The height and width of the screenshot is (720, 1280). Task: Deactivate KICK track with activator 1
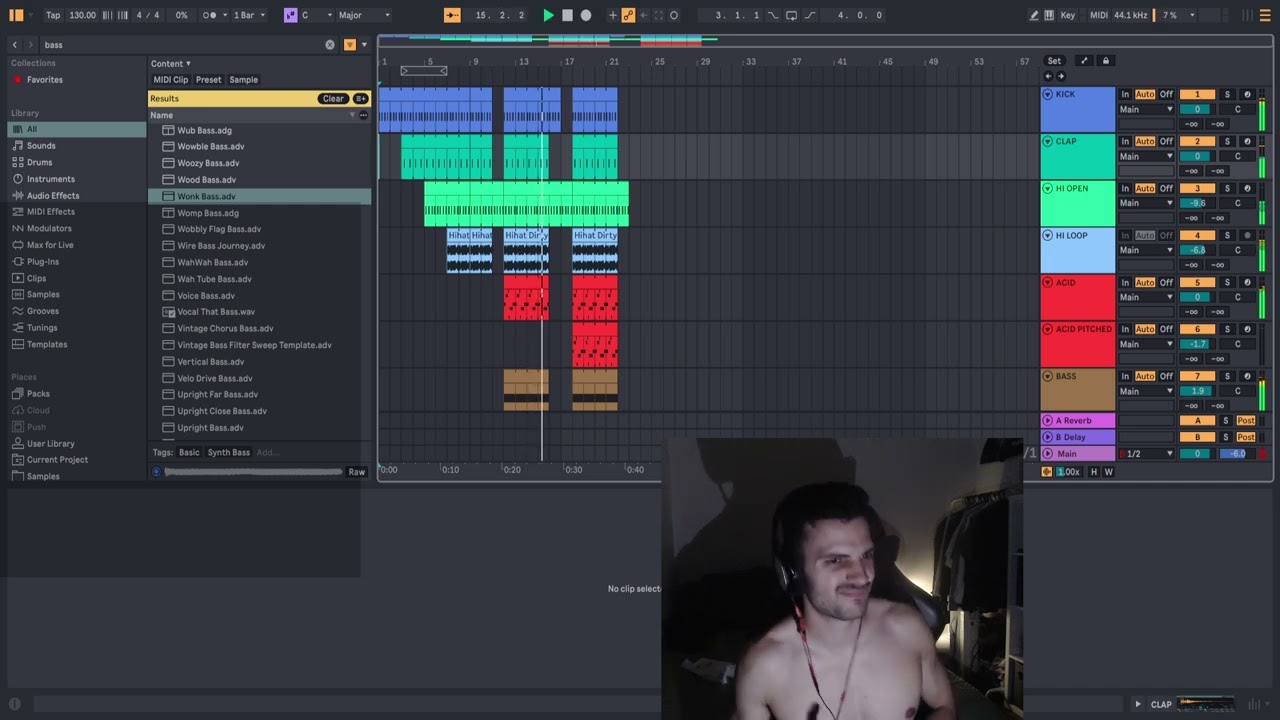pos(1197,94)
